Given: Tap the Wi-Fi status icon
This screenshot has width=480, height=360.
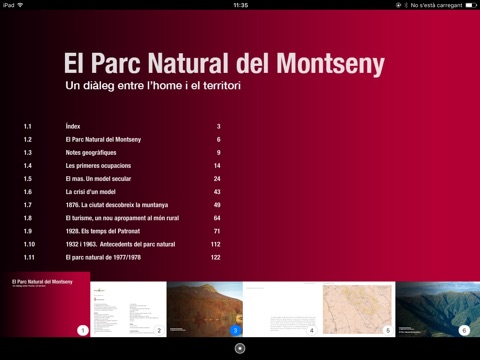Looking at the screenshot, I should [20, 5].
